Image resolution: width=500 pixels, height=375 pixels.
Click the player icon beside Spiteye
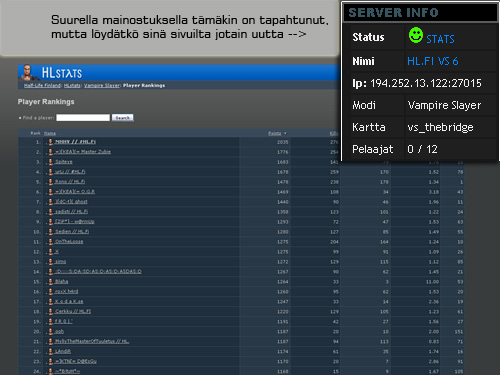pyautogui.click(x=50, y=162)
